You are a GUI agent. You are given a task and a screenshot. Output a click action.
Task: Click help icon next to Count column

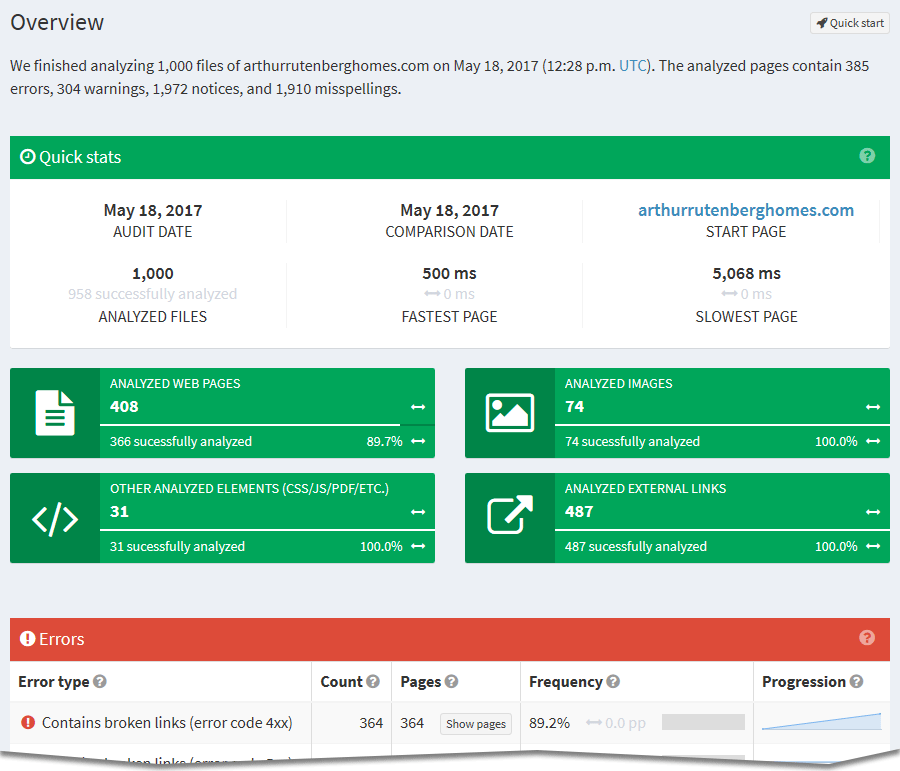coord(373,682)
